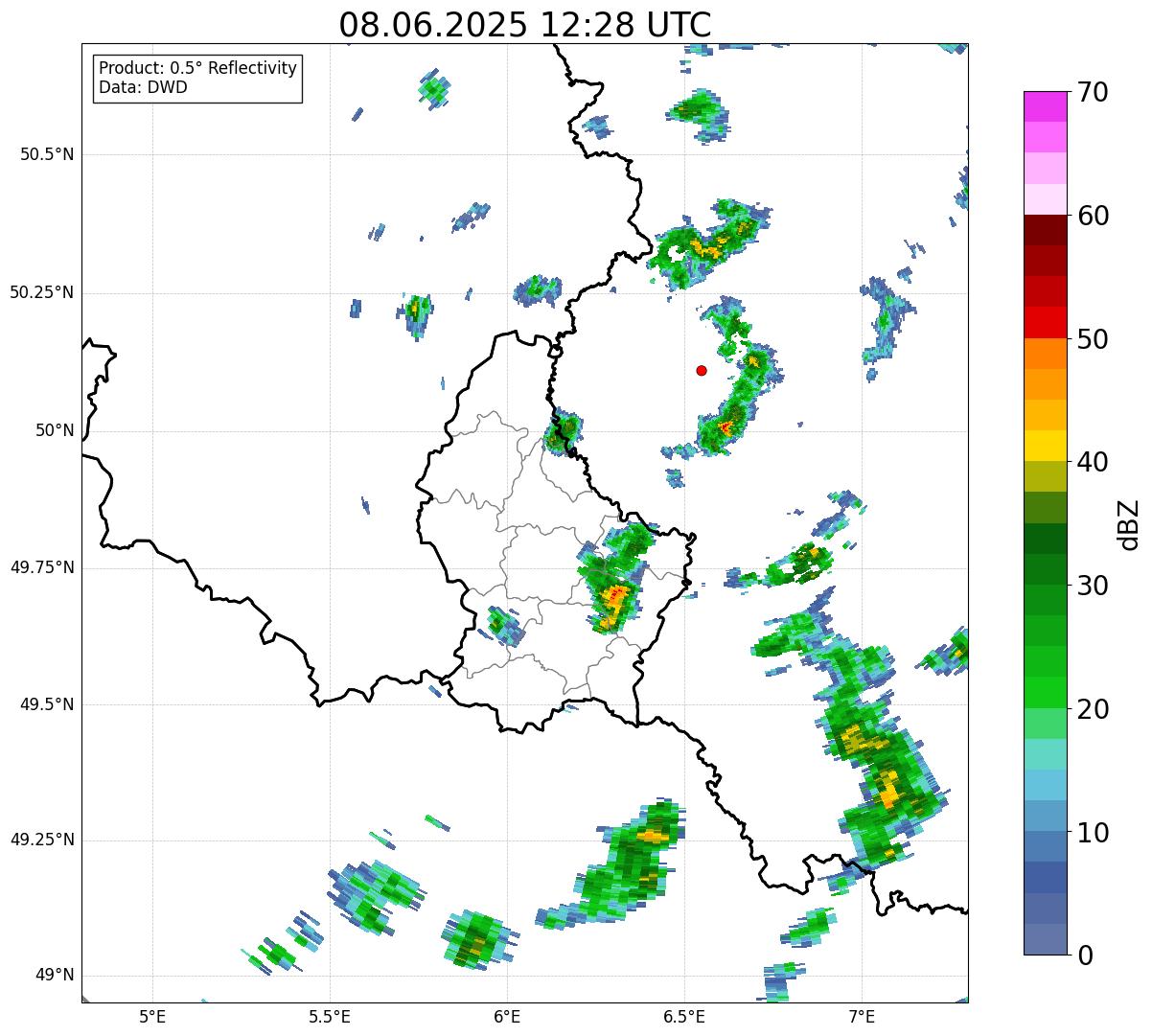Click the red dot marker on the map

coord(702,371)
